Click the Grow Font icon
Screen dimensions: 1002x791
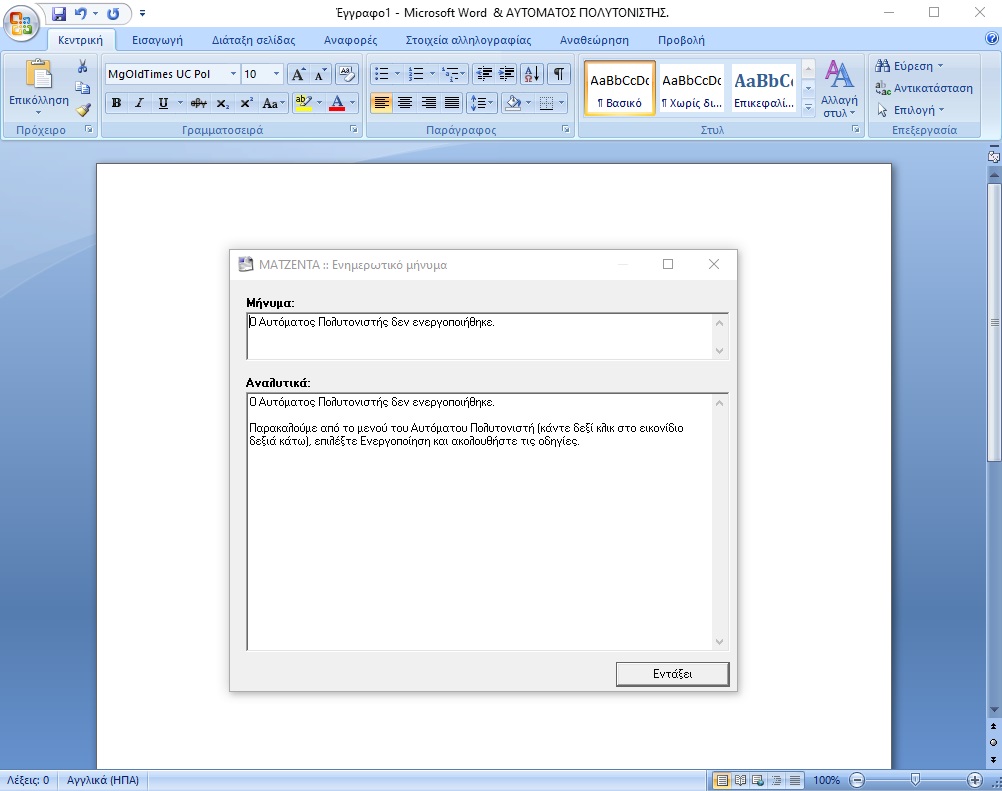click(298, 74)
